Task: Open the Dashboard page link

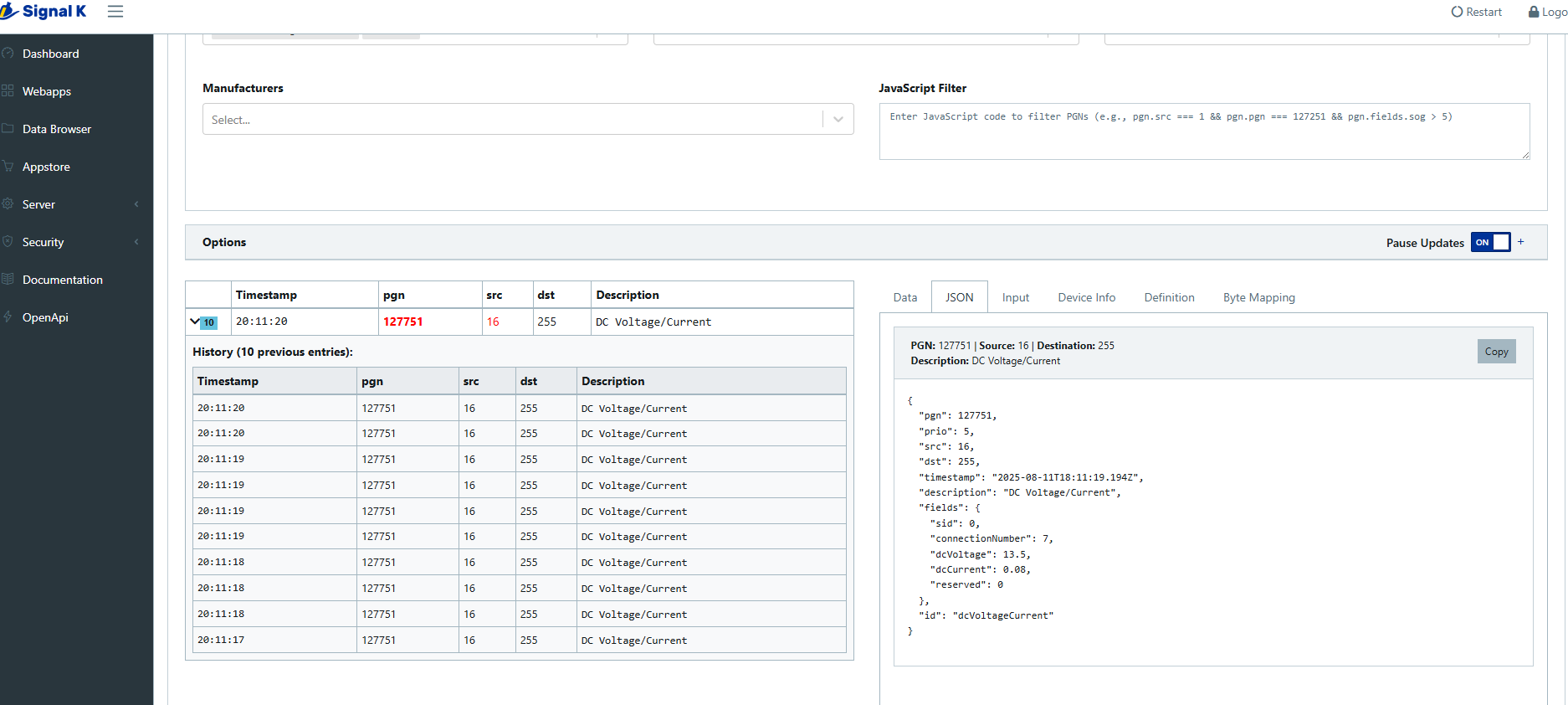Action: tap(51, 54)
